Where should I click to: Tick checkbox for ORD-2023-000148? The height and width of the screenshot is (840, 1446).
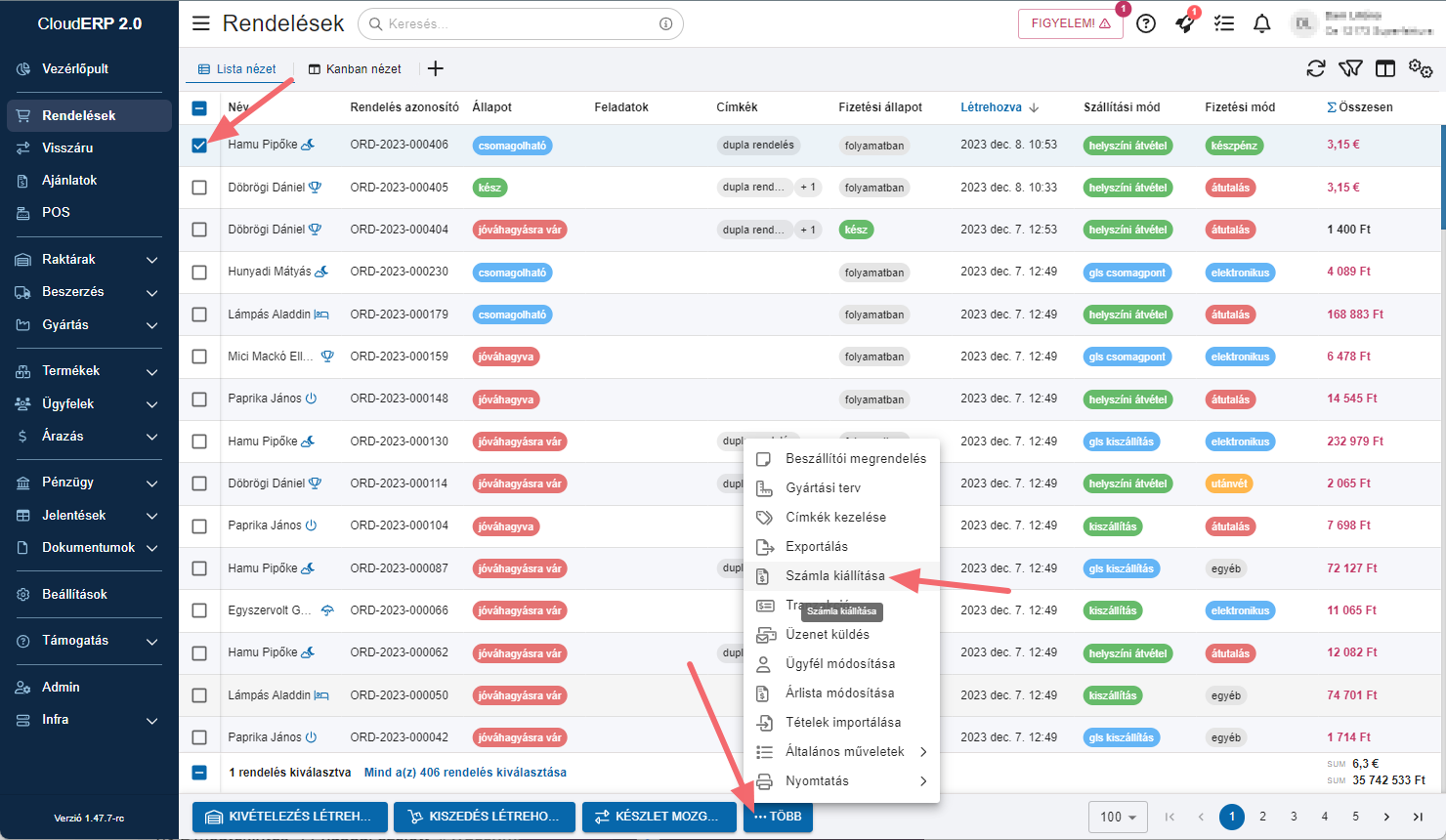pos(199,399)
